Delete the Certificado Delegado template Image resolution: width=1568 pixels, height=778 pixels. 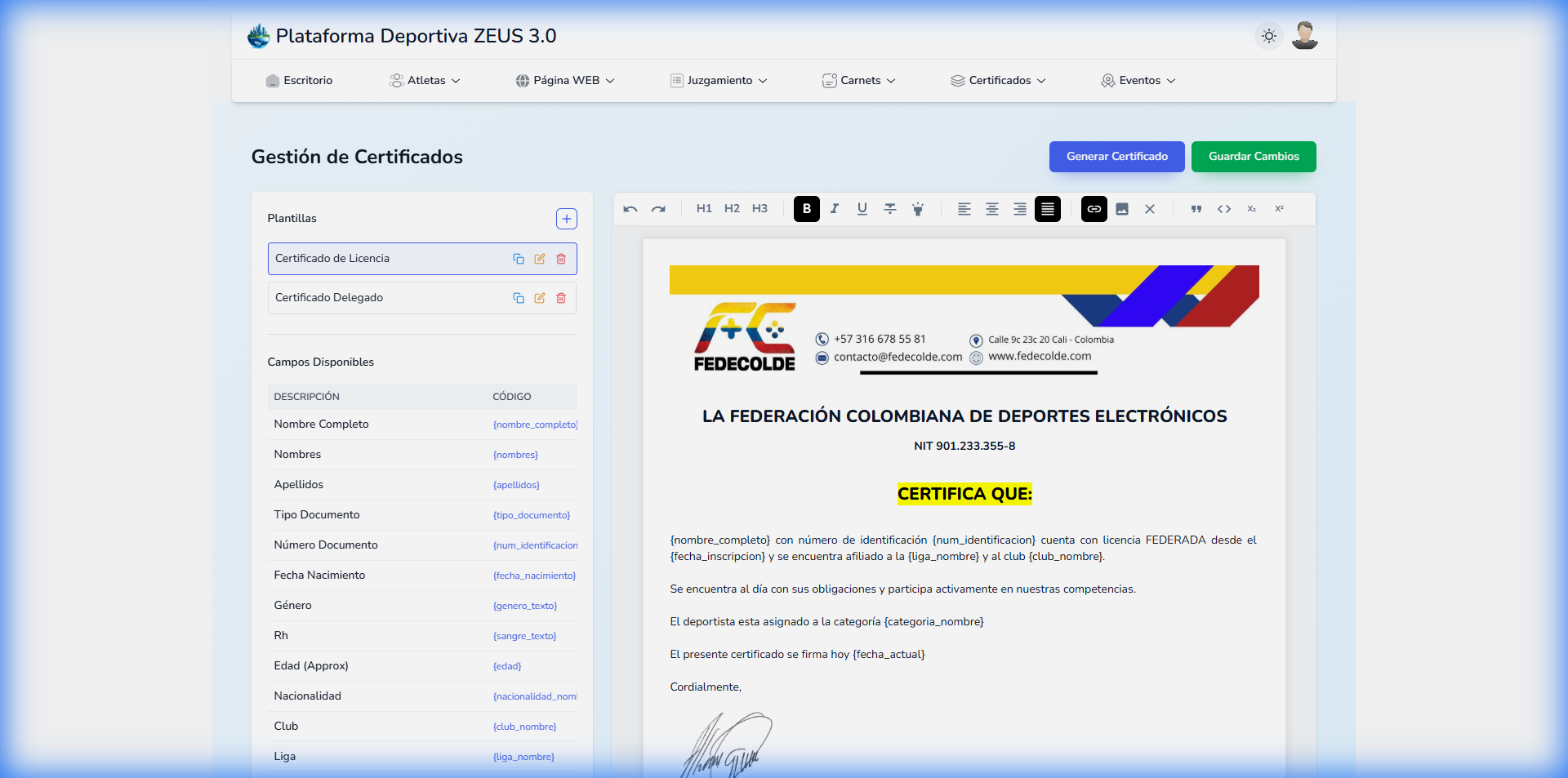560,298
